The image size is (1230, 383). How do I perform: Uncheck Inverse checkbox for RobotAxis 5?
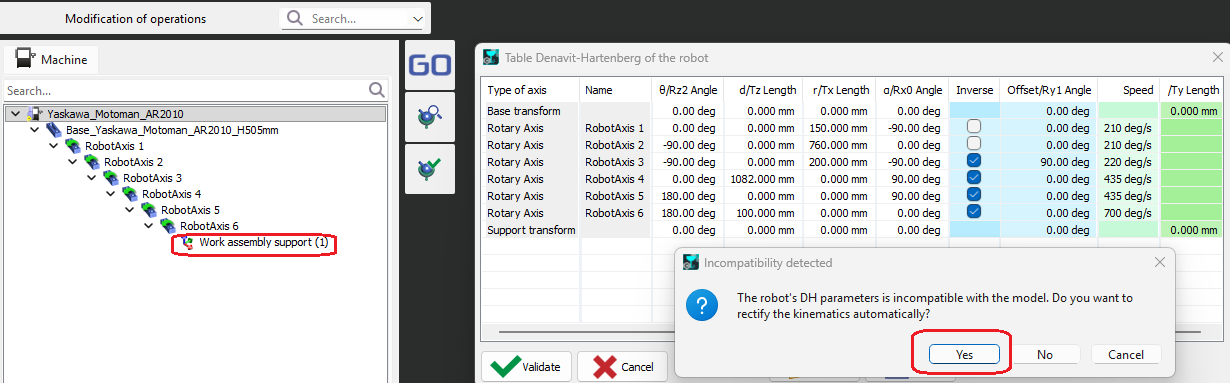pos(974,196)
